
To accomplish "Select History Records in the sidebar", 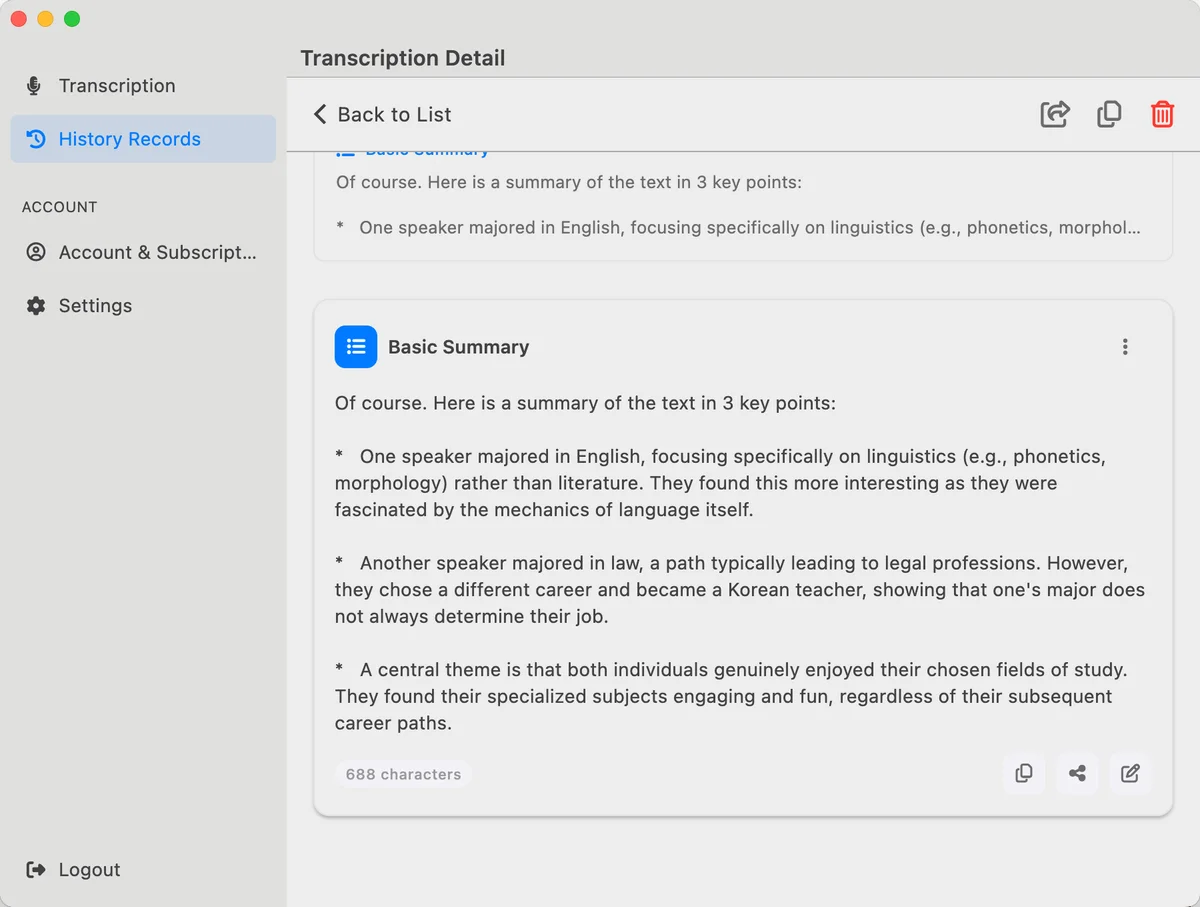I will click(x=130, y=139).
